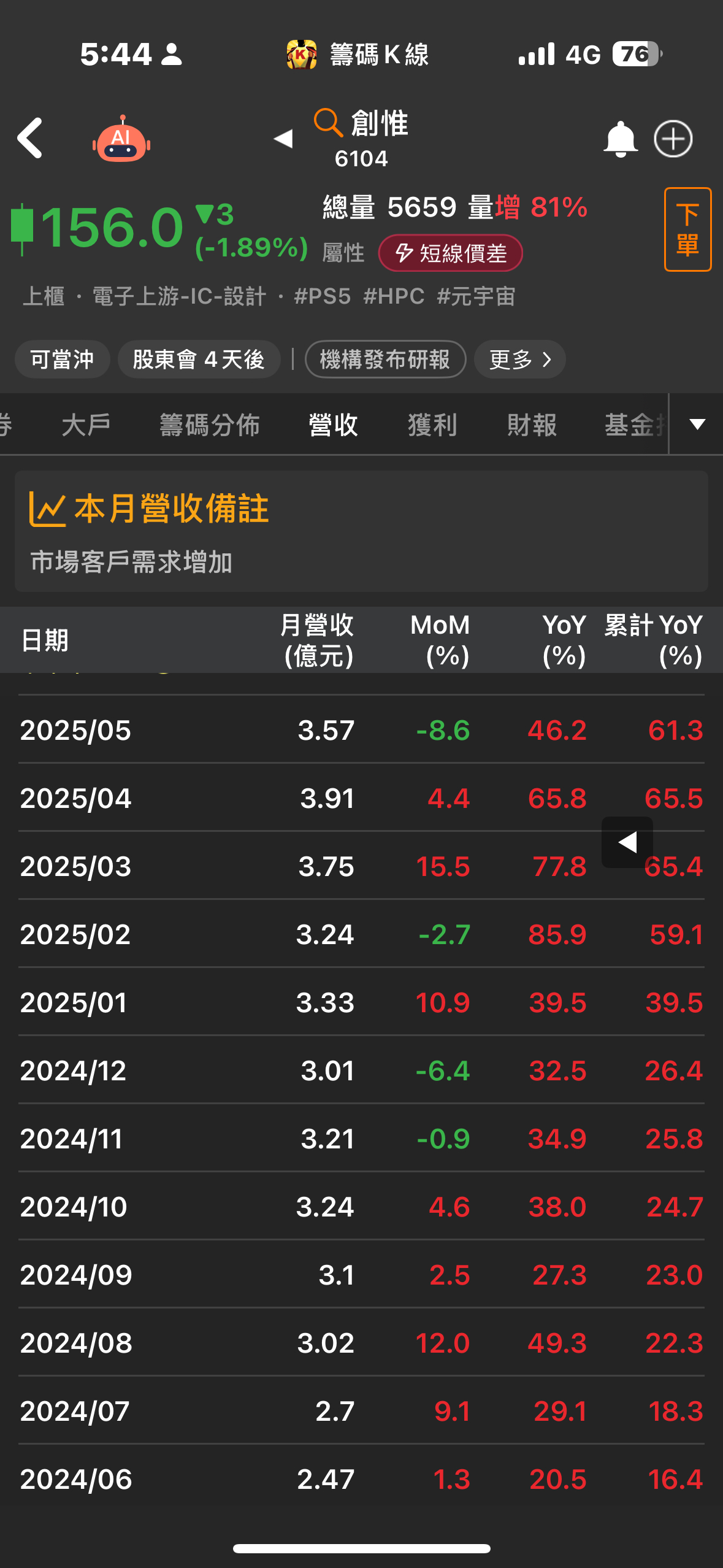The width and height of the screenshot is (723, 1568).
Task: Tap the -8.6 MoM value
Action: click(x=443, y=730)
